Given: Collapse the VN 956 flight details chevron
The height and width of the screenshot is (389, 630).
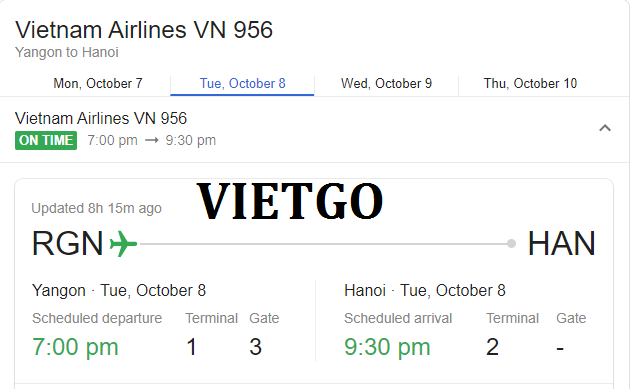Looking at the screenshot, I should coord(605,128).
